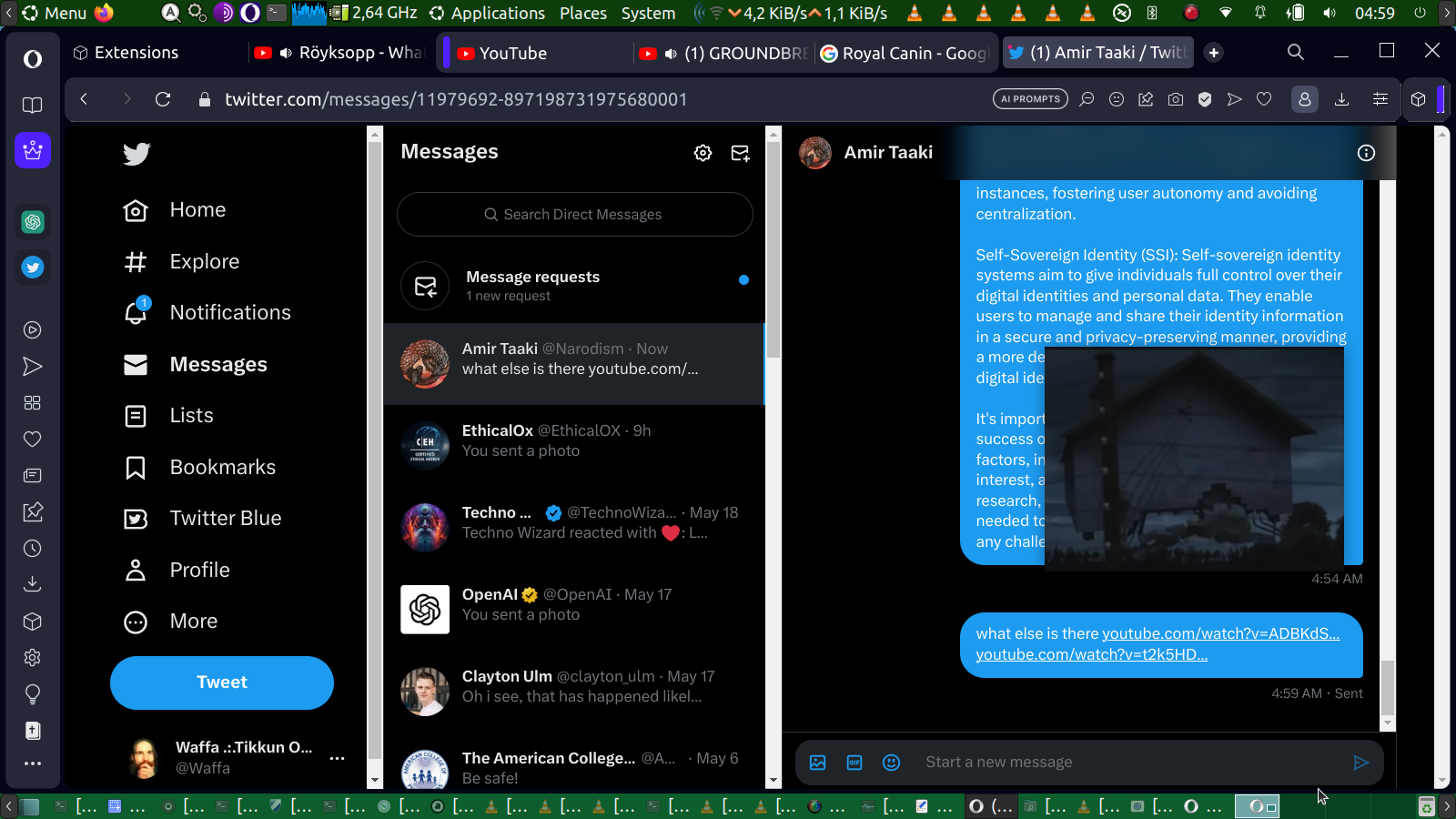1456x819 pixels.
Task: Compose a new message via envelope icon
Action: (741, 153)
